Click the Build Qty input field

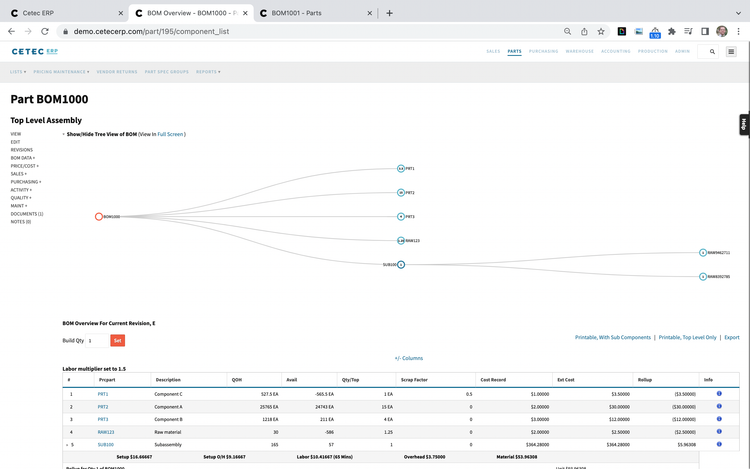click(95, 341)
